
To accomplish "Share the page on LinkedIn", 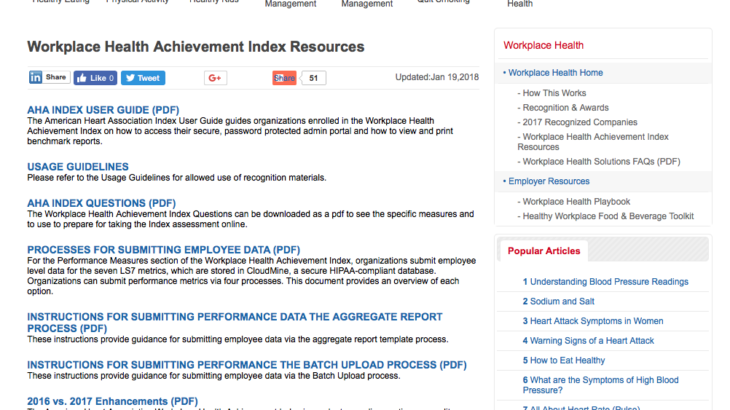I will pos(49,77).
